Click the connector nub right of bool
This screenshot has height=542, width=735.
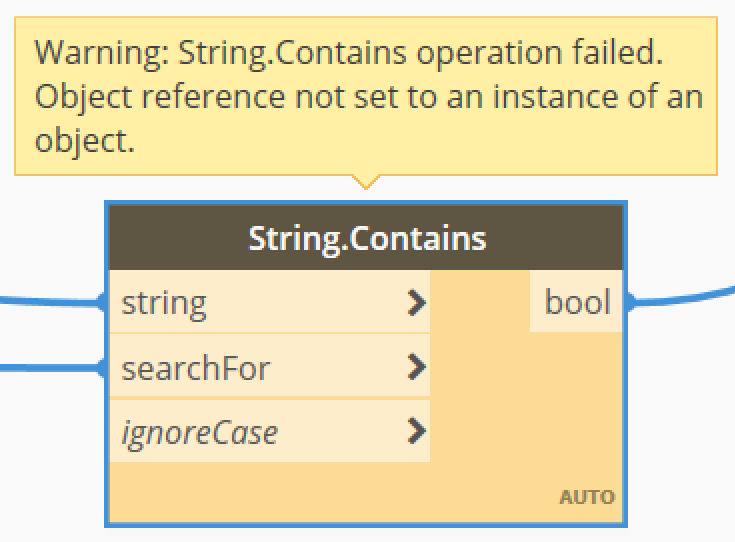(626, 302)
